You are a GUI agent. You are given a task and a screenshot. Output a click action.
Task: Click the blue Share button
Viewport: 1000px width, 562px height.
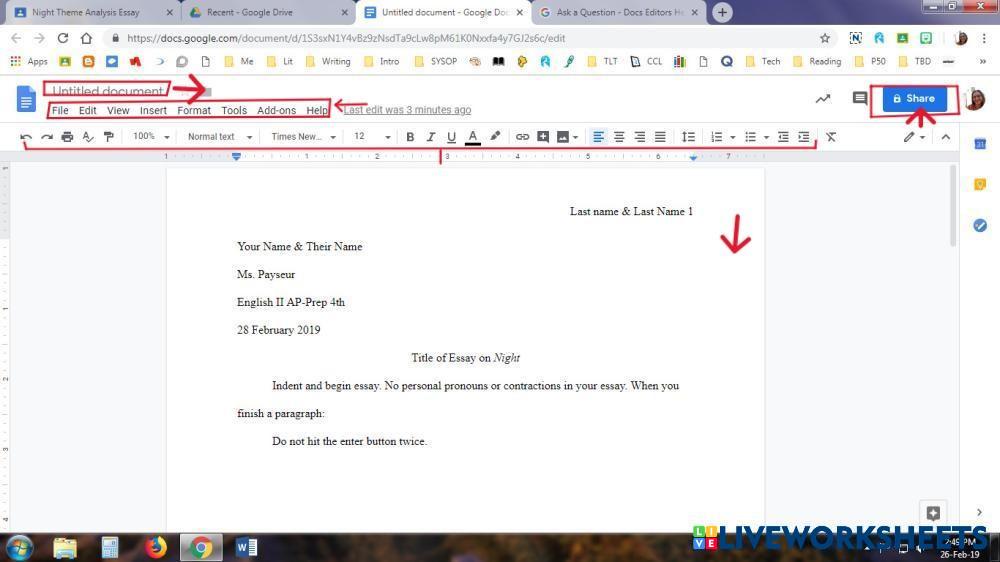pyautogui.click(x=913, y=99)
